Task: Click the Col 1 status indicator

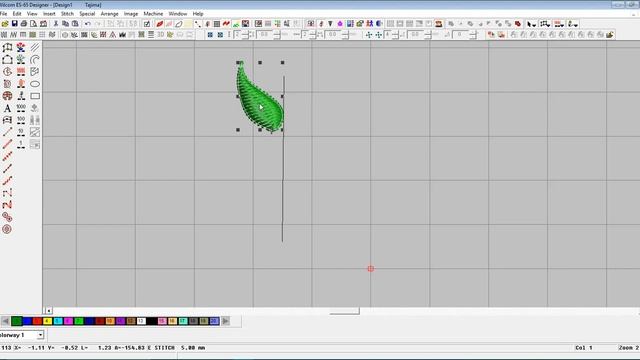Action: pyautogui.click(x=584, y=348)
